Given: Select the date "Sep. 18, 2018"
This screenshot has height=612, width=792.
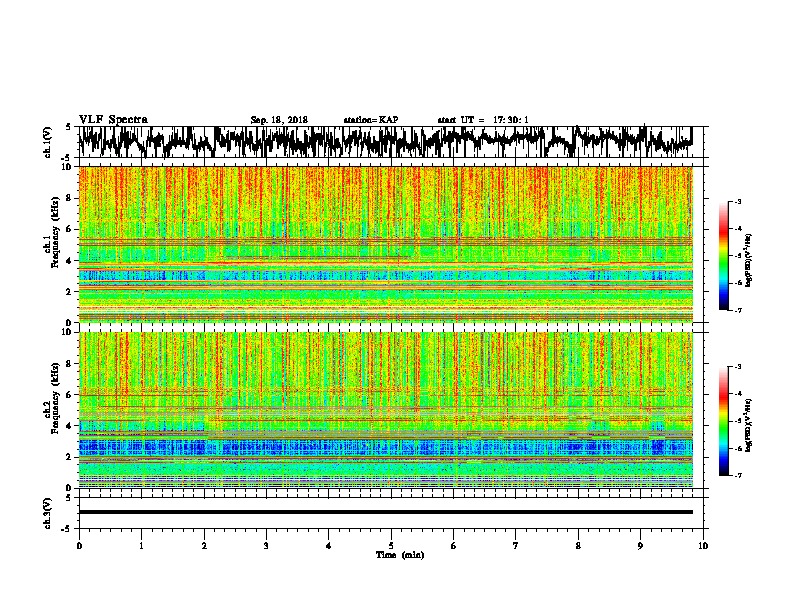Looking at the screenshot, I should (279, 120).
